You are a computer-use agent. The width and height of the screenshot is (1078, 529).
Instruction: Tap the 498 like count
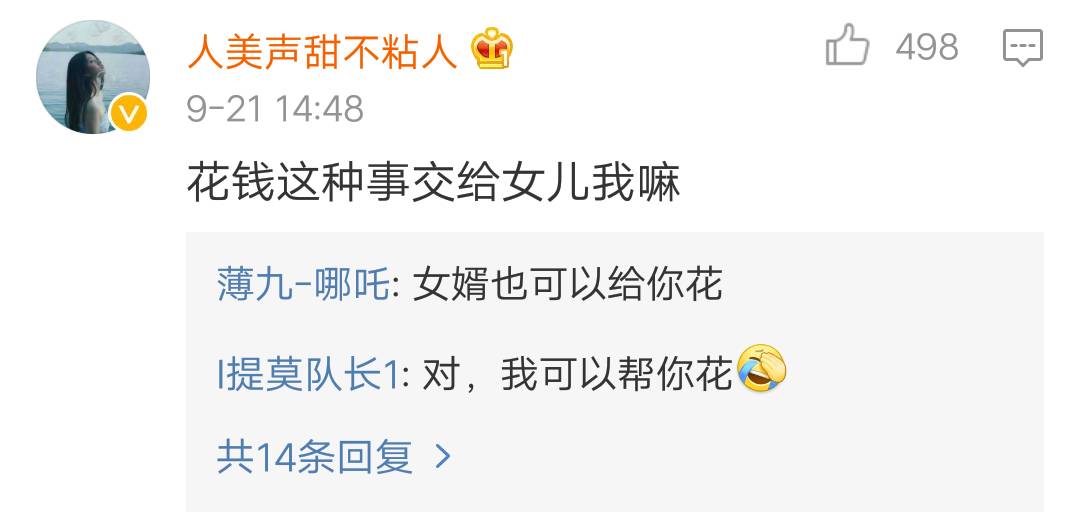point(927,47)
